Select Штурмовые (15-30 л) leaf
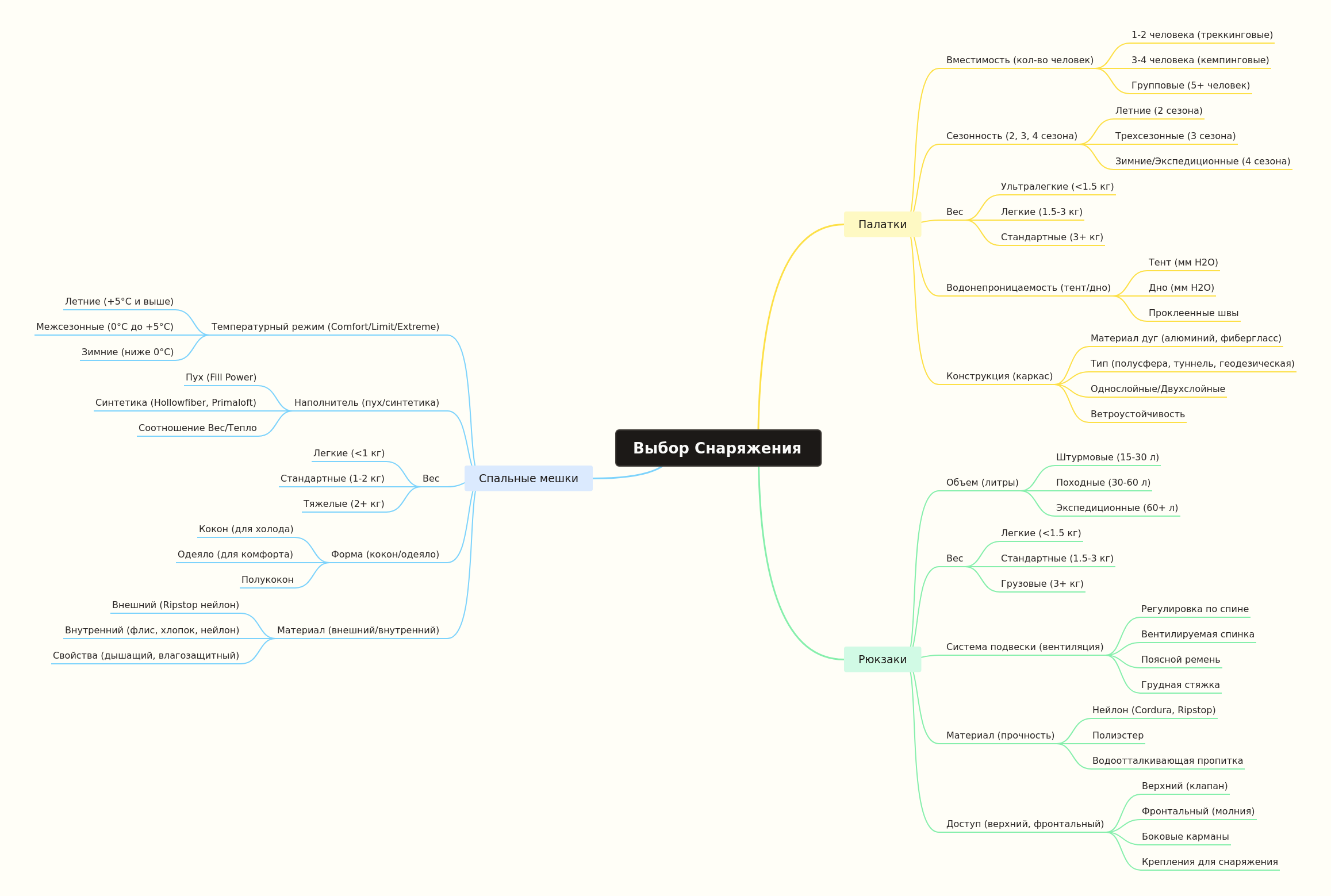This screenshot has width=1331, height=896. coord(1107,457)
